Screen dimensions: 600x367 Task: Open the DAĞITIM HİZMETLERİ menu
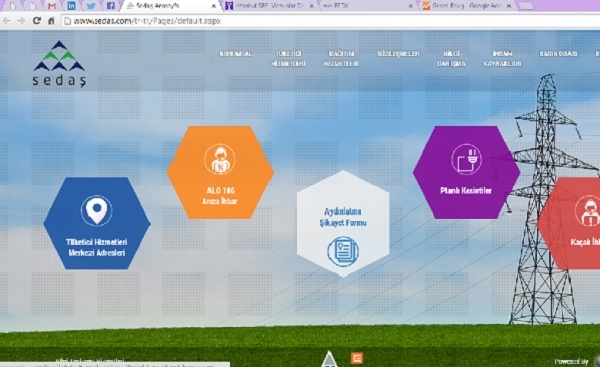tap(341, 59)
